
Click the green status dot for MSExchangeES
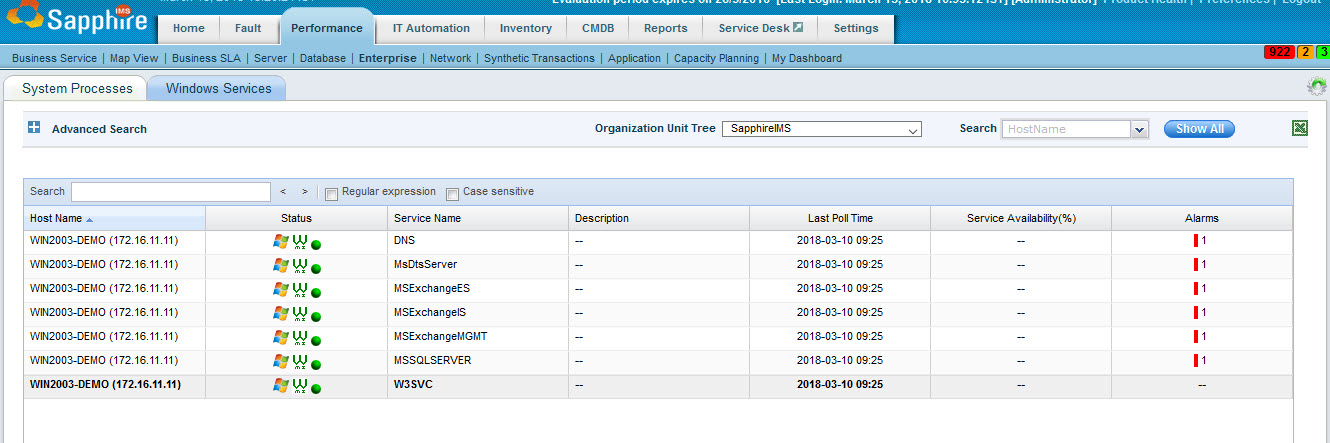point(316,292)
